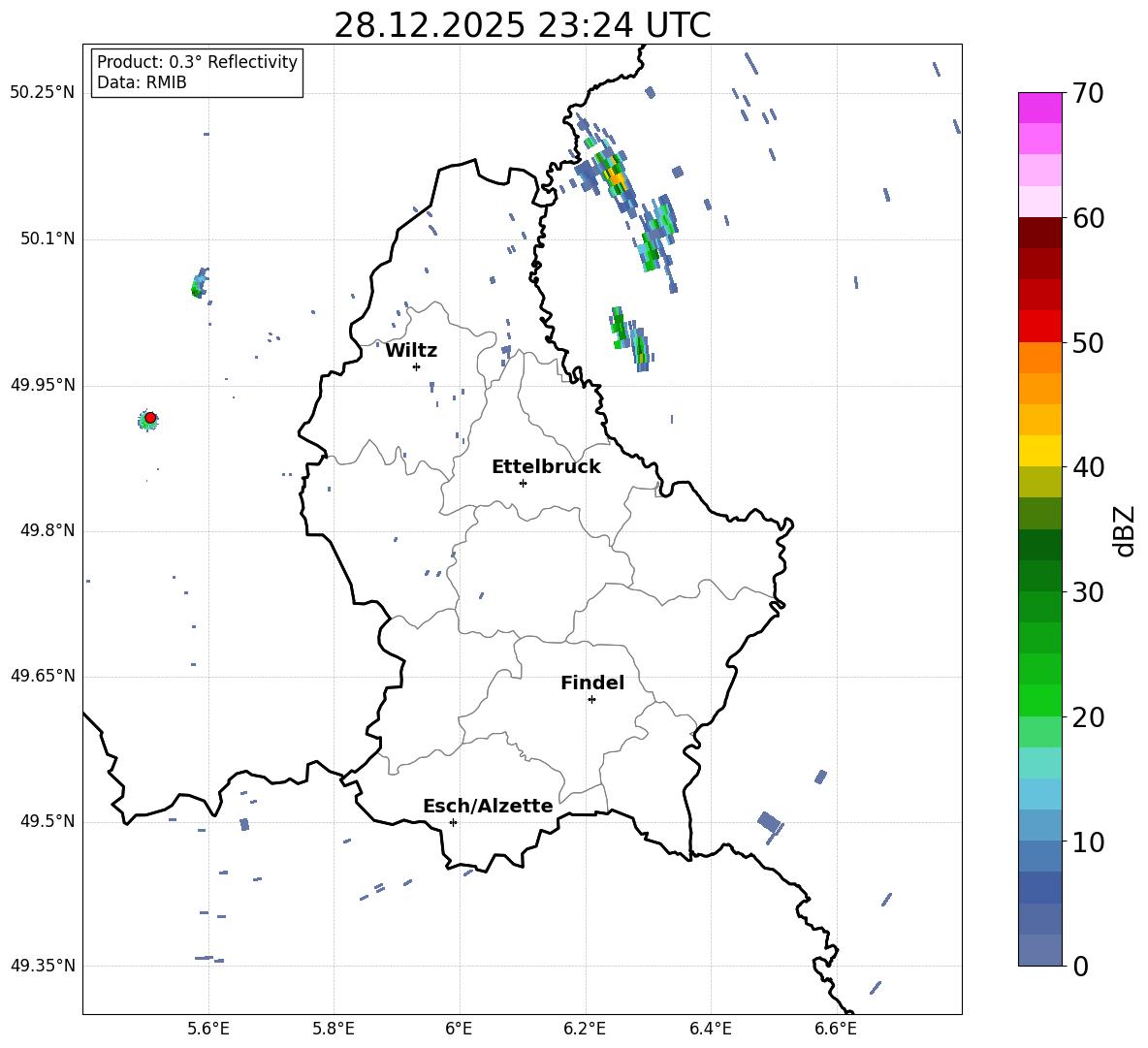Screen dimensions: 1148x1048
Task: Click the 49.95°N latitude label
Action: [x=43, y=385]
